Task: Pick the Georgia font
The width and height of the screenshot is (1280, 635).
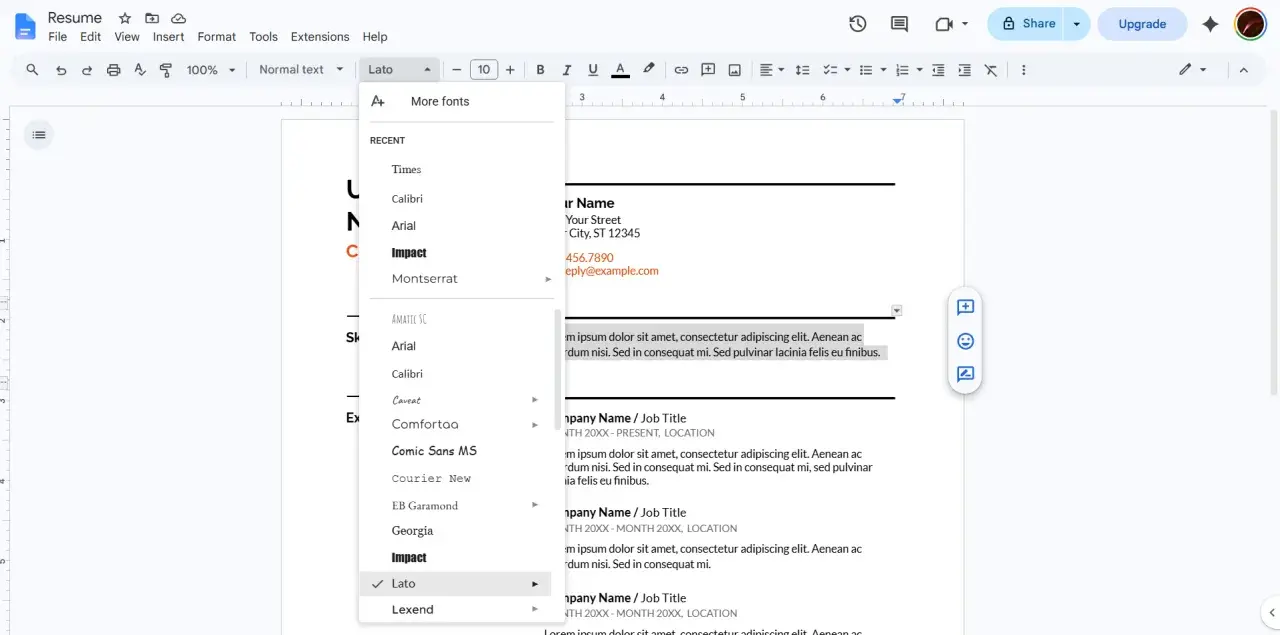Action: point(456,531)
